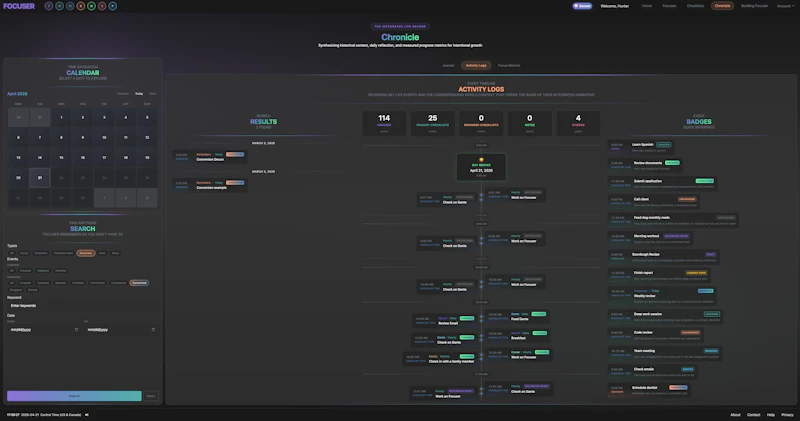Click the 25 primary checklists stat card
The image size is (800, 421).
tap(433, 123)
